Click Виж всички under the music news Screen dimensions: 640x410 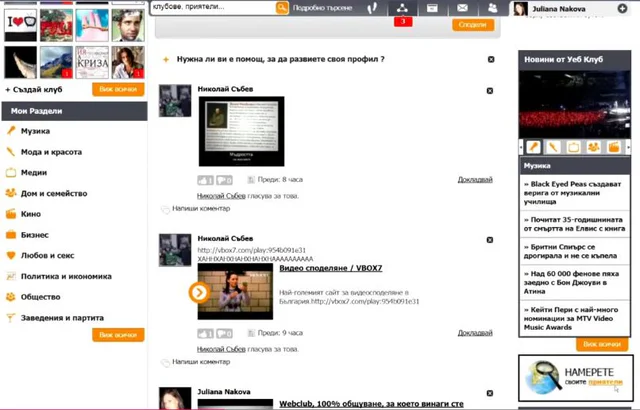tap(602, 344)
